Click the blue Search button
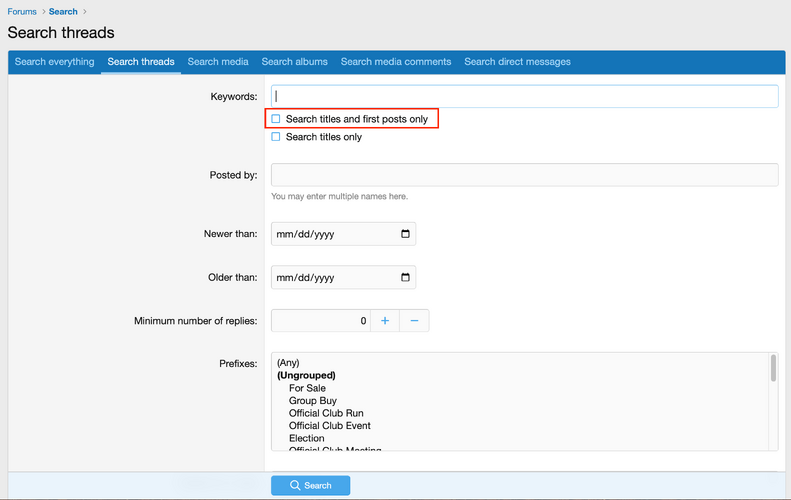 pyautogui.click(x=310, y=485)
